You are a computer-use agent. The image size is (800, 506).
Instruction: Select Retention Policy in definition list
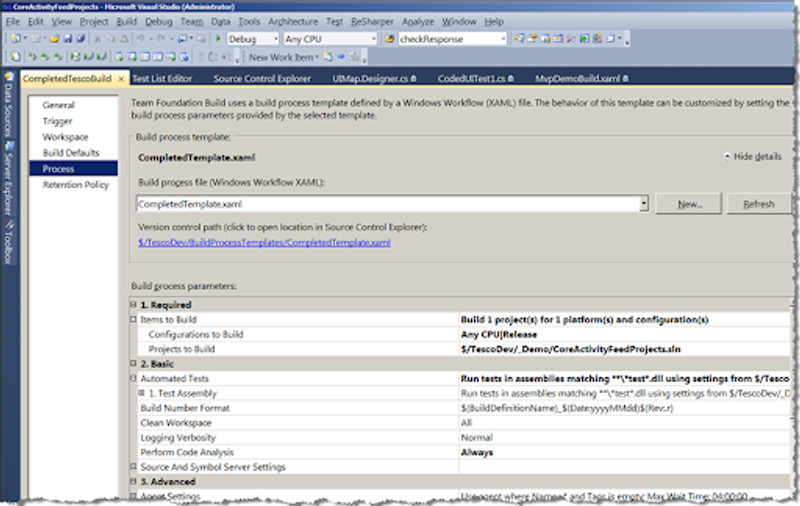(x=76, y=185)
